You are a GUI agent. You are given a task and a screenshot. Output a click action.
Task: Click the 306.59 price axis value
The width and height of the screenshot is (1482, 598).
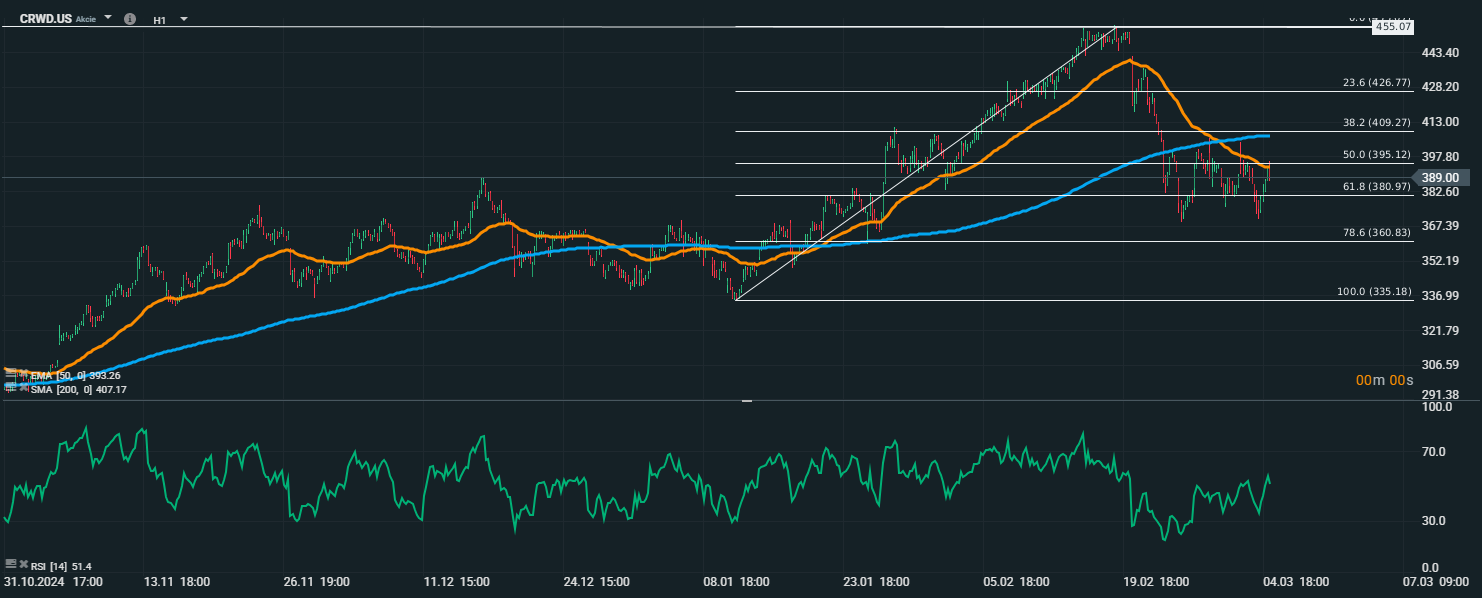click(1441, 365)
